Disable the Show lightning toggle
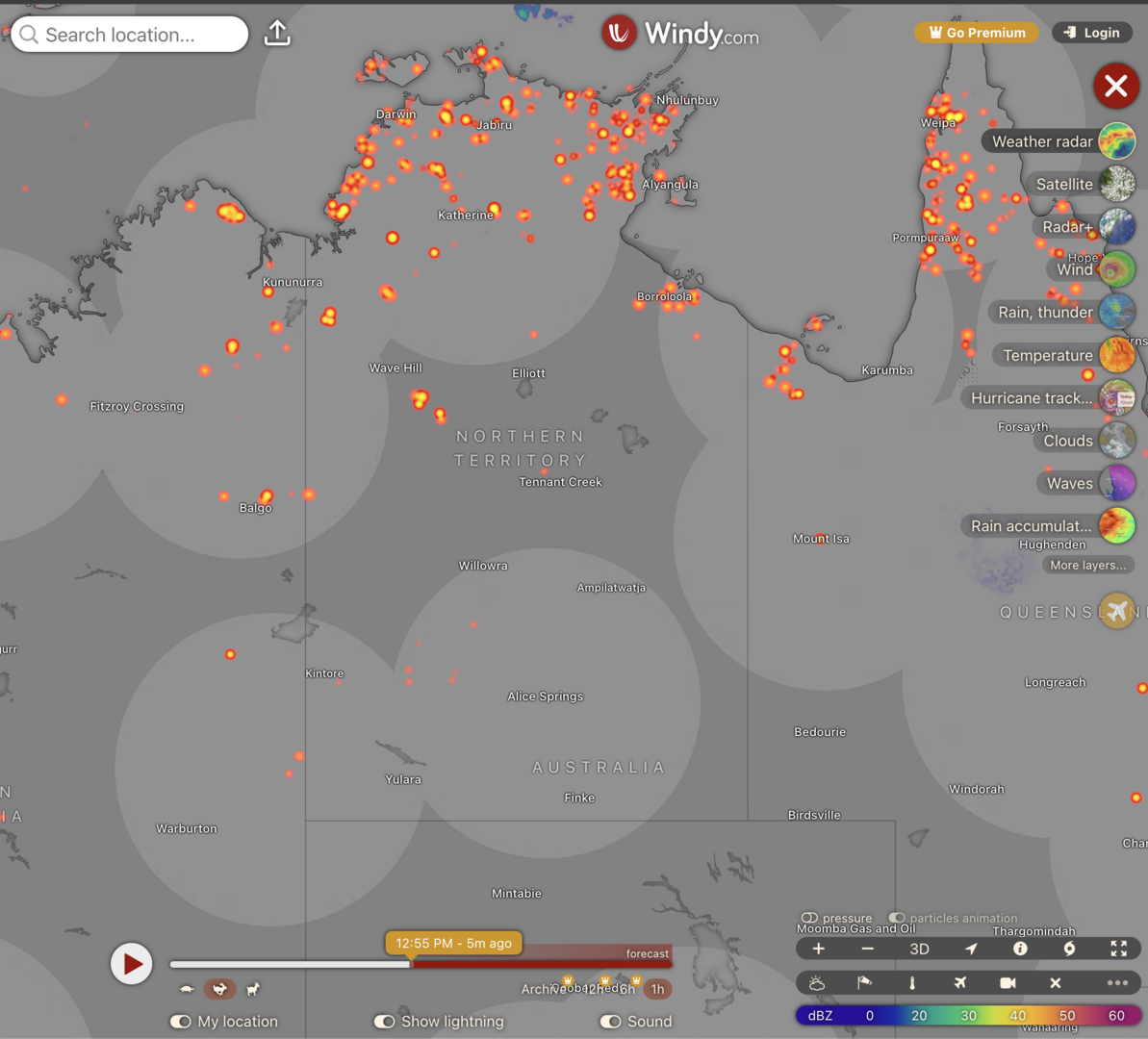 coord(384,1022)
